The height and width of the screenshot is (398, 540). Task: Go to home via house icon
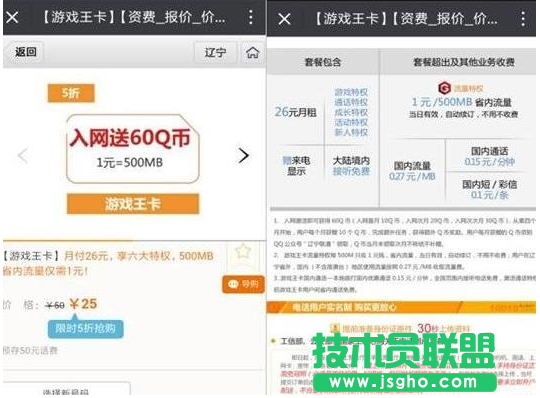(252, 52)
